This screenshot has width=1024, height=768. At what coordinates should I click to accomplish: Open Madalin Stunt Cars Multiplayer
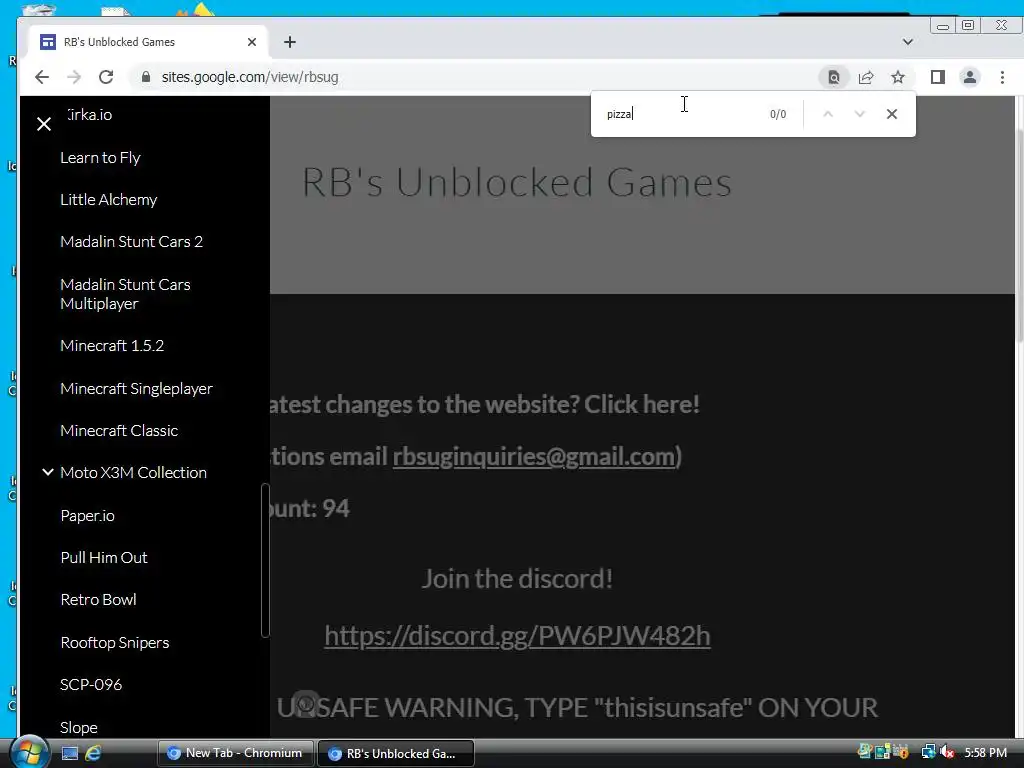tap(125, 294)
